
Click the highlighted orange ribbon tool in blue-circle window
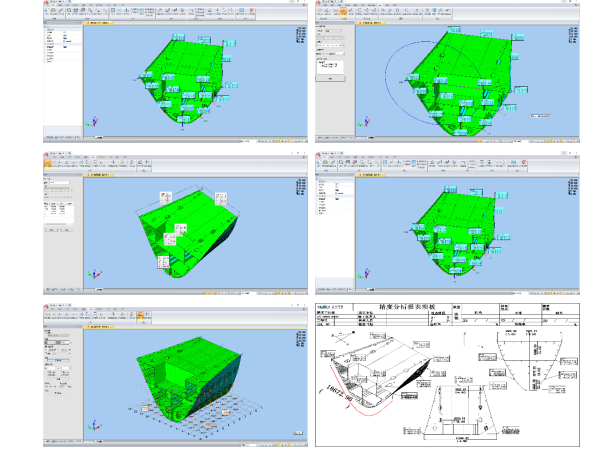[x=343, y=12]
